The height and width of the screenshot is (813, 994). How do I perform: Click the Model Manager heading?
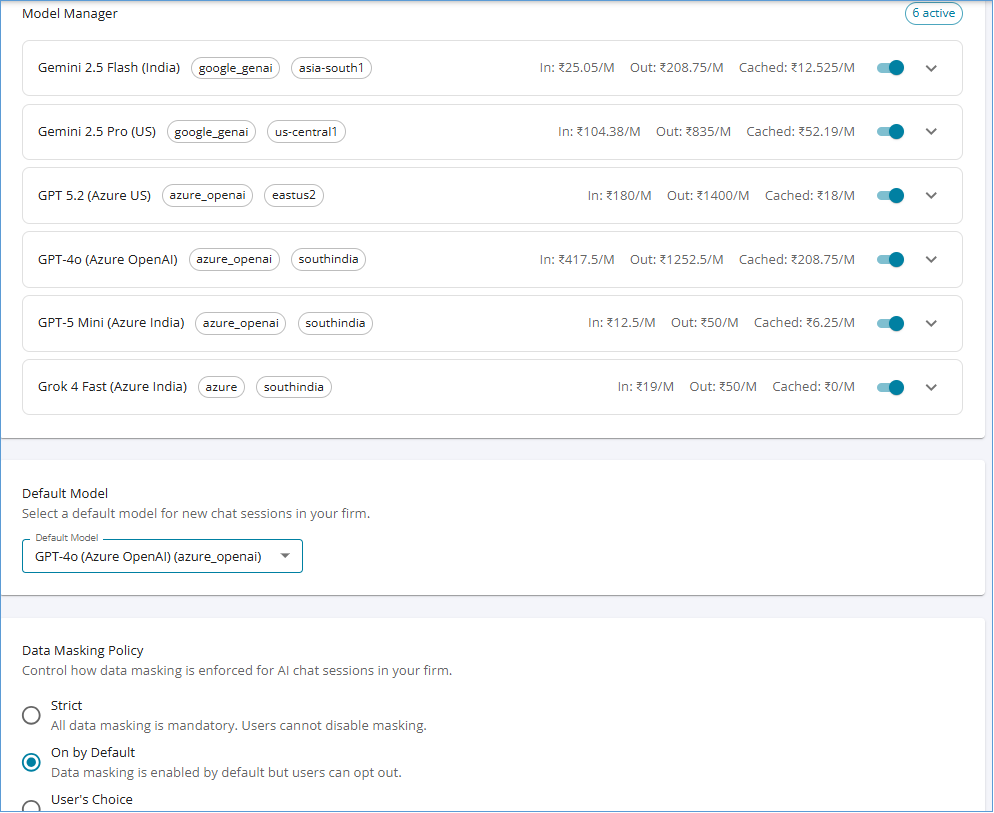coord(70,13)
